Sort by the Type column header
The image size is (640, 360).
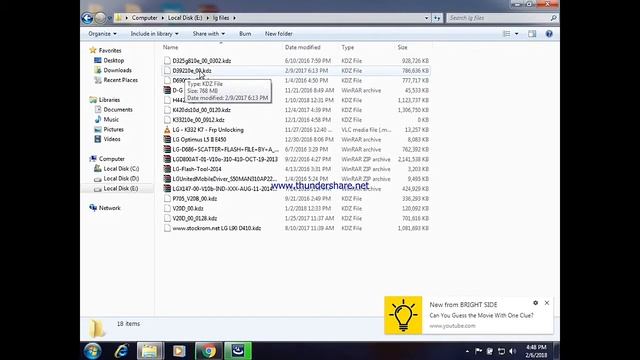(x=348, y=47)
